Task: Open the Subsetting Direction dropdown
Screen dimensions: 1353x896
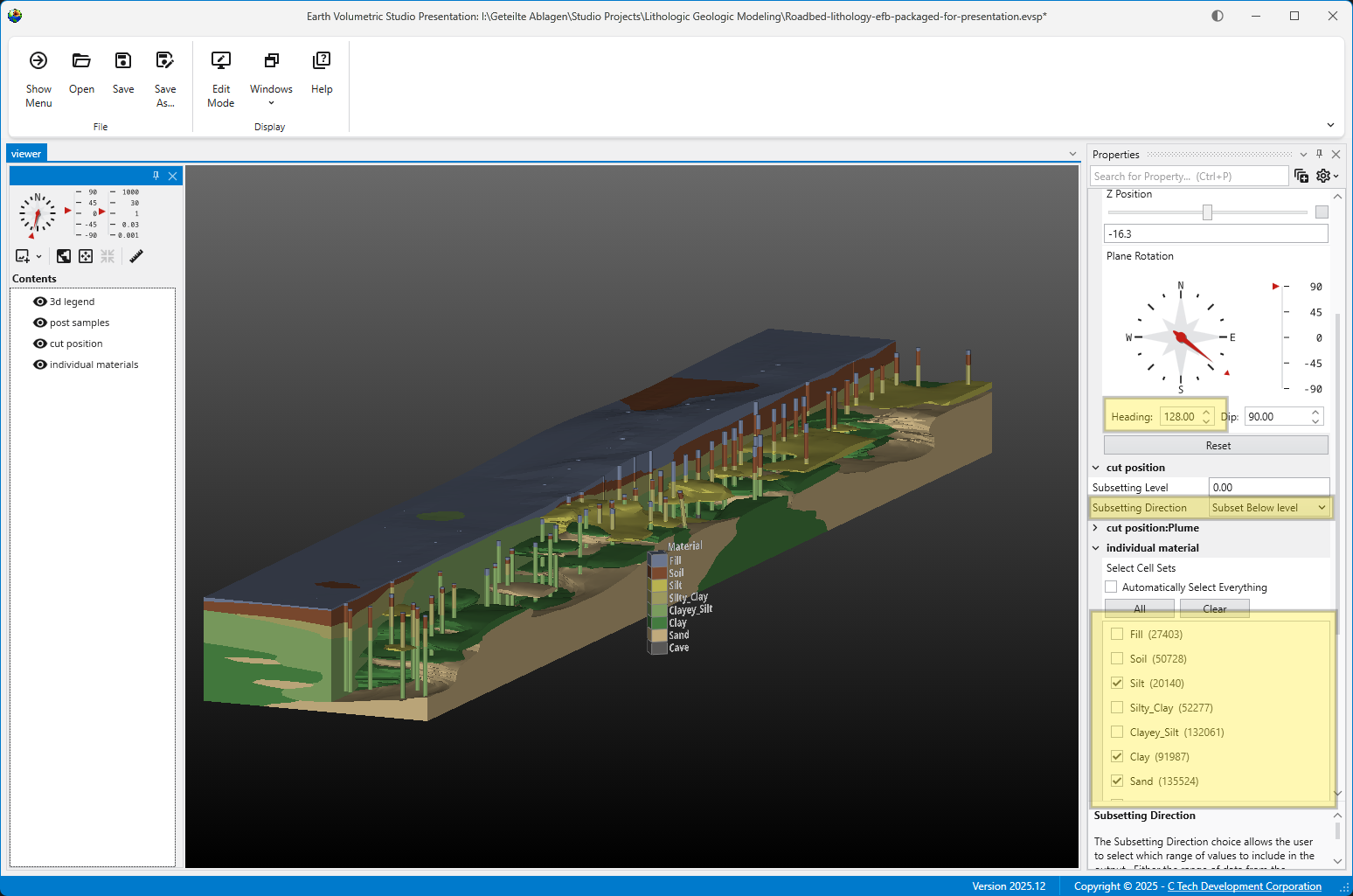Action: (1269, 508)
